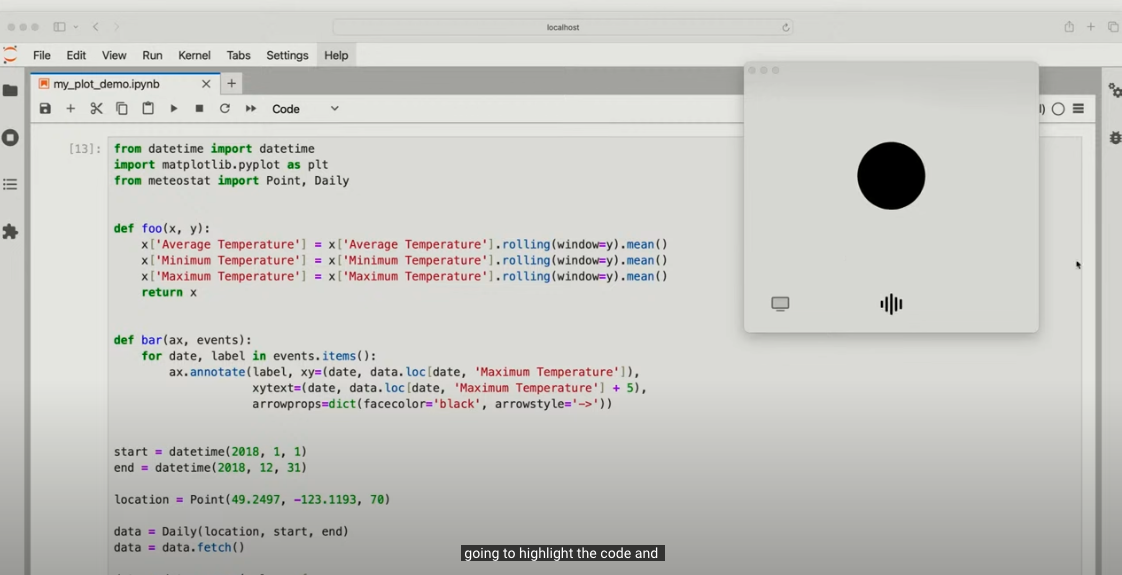Viewport: 1122px width, 575px height.
Task: Paste cell from clipboard
Action: 148,109
